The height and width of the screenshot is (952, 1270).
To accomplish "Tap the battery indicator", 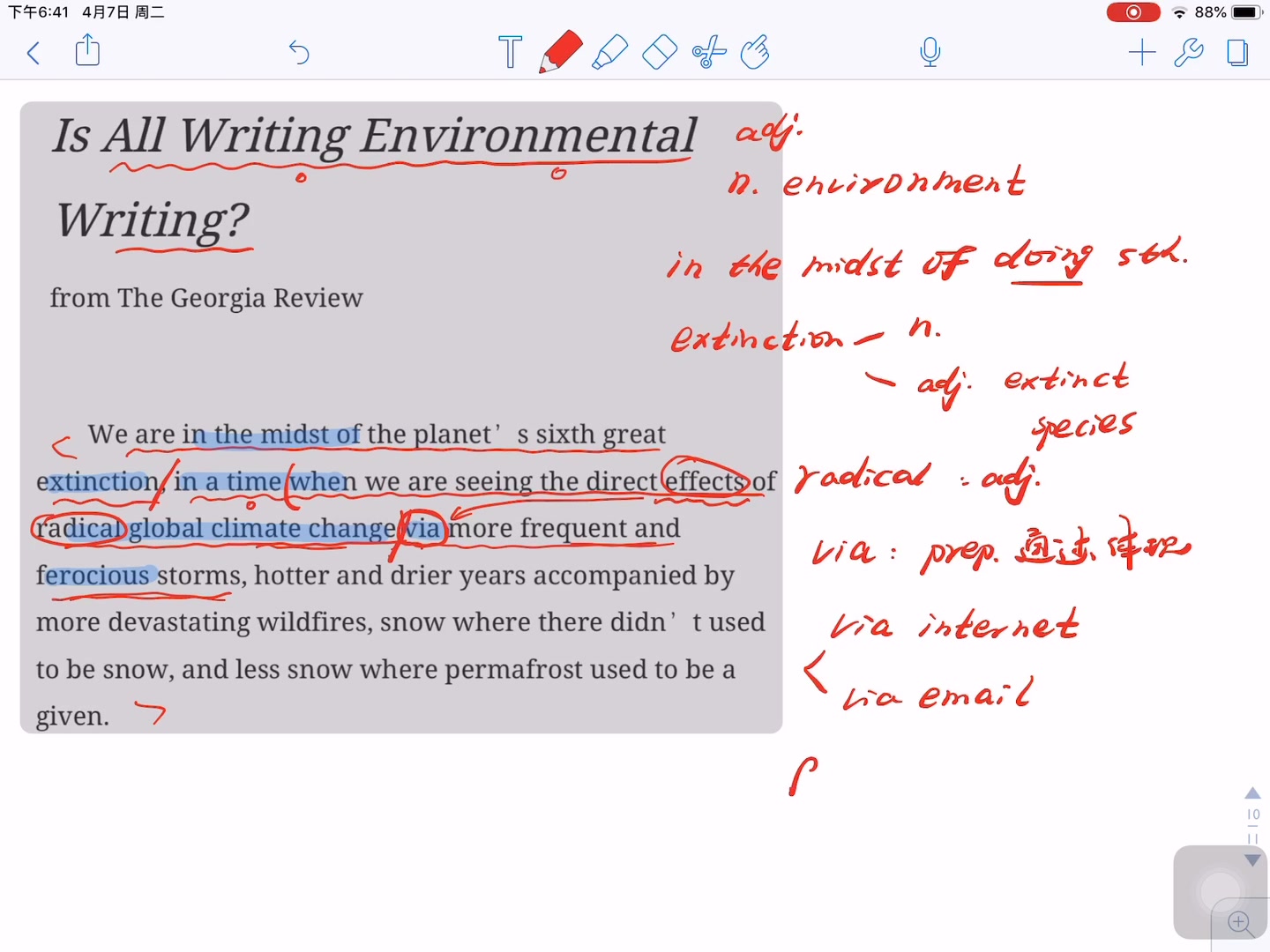I will (x=1247, y=12).
